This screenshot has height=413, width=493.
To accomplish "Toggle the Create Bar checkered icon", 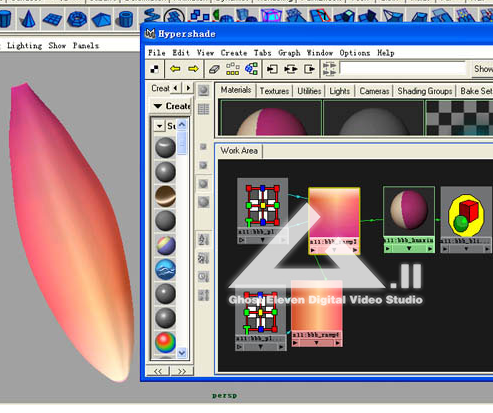I will click(x=155, y=69).
